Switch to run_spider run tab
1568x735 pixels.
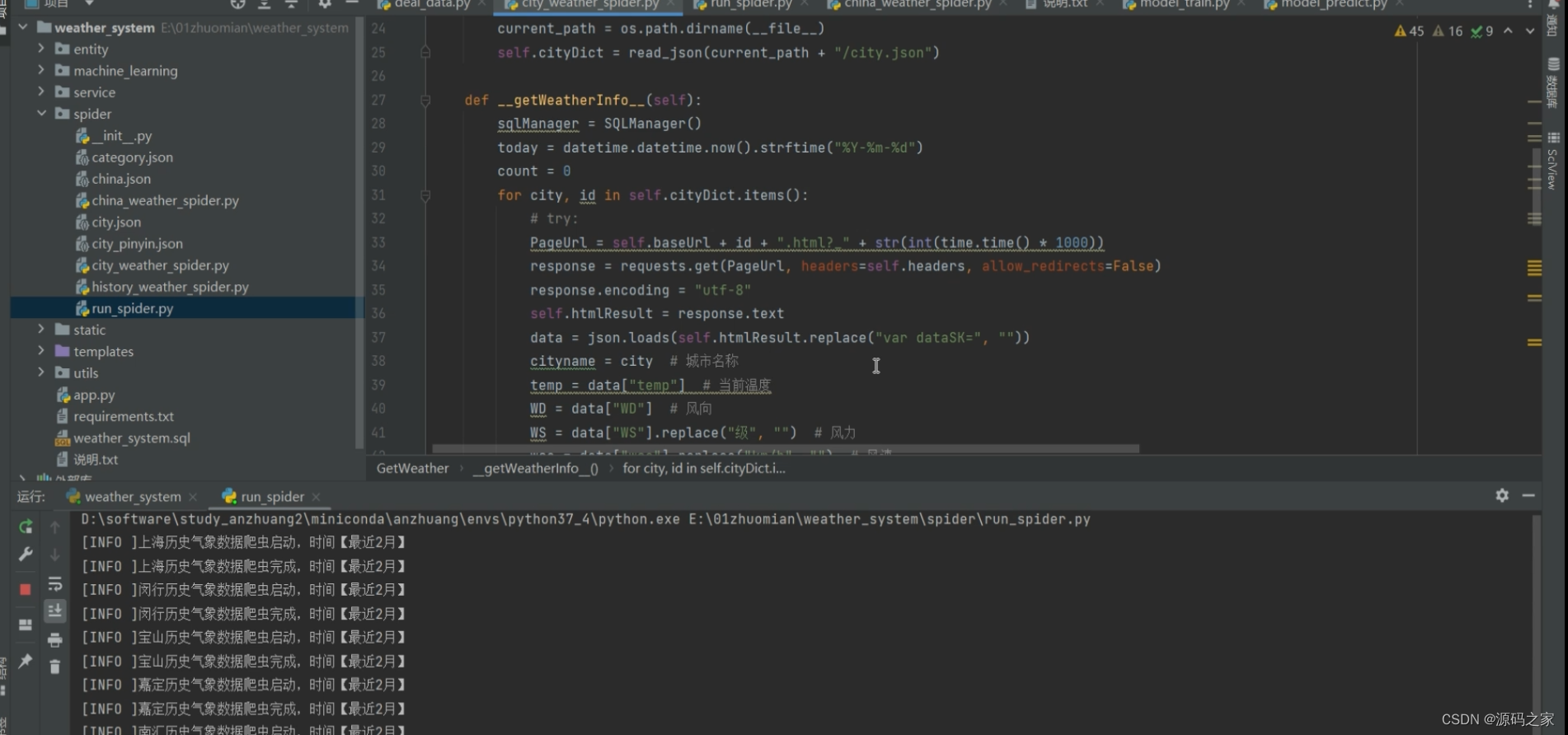263,496
